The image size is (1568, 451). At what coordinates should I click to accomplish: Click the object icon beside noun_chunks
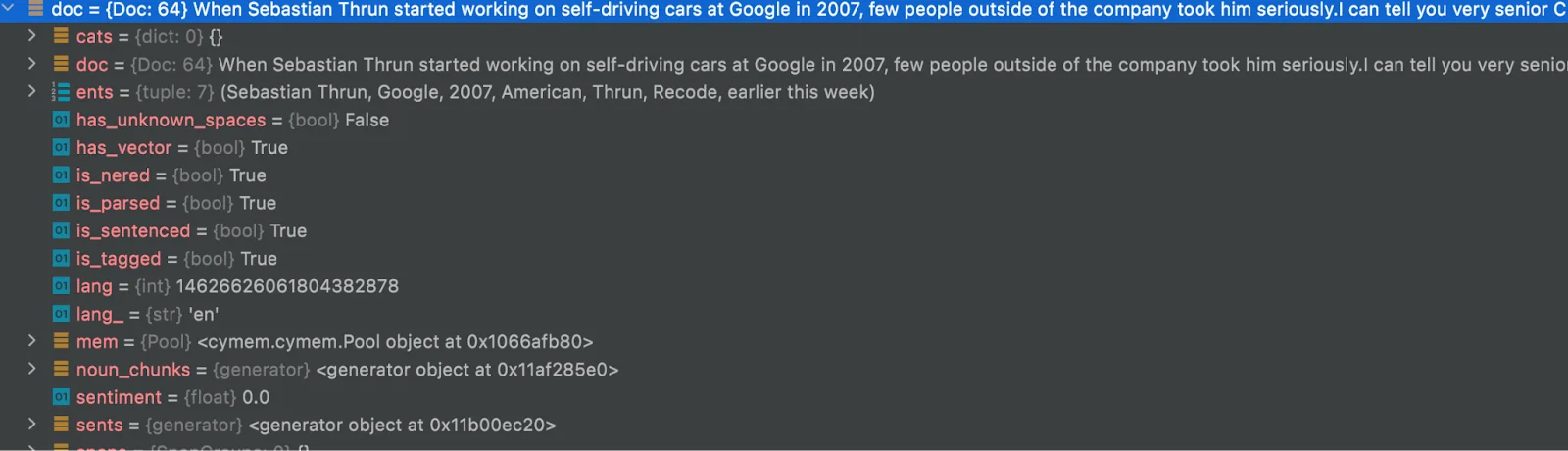click(61, 370)
